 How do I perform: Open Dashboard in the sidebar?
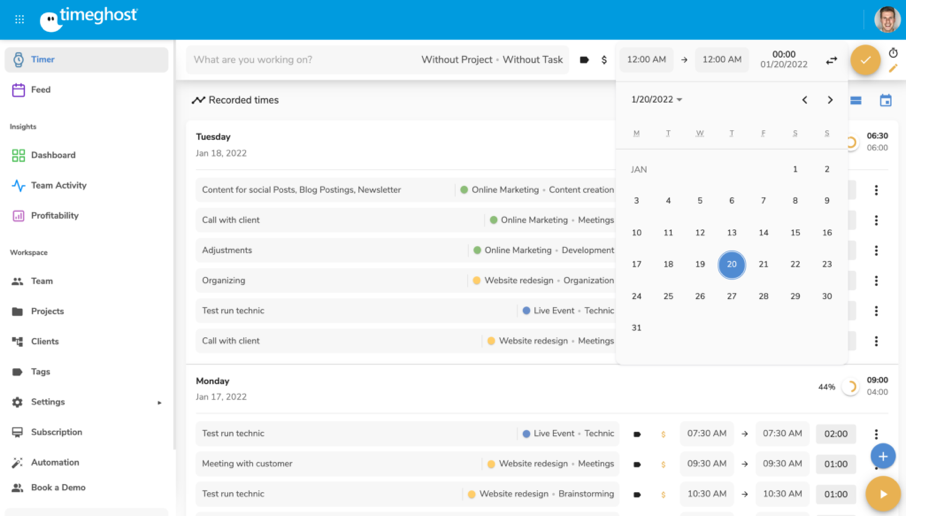coord(53,155)
